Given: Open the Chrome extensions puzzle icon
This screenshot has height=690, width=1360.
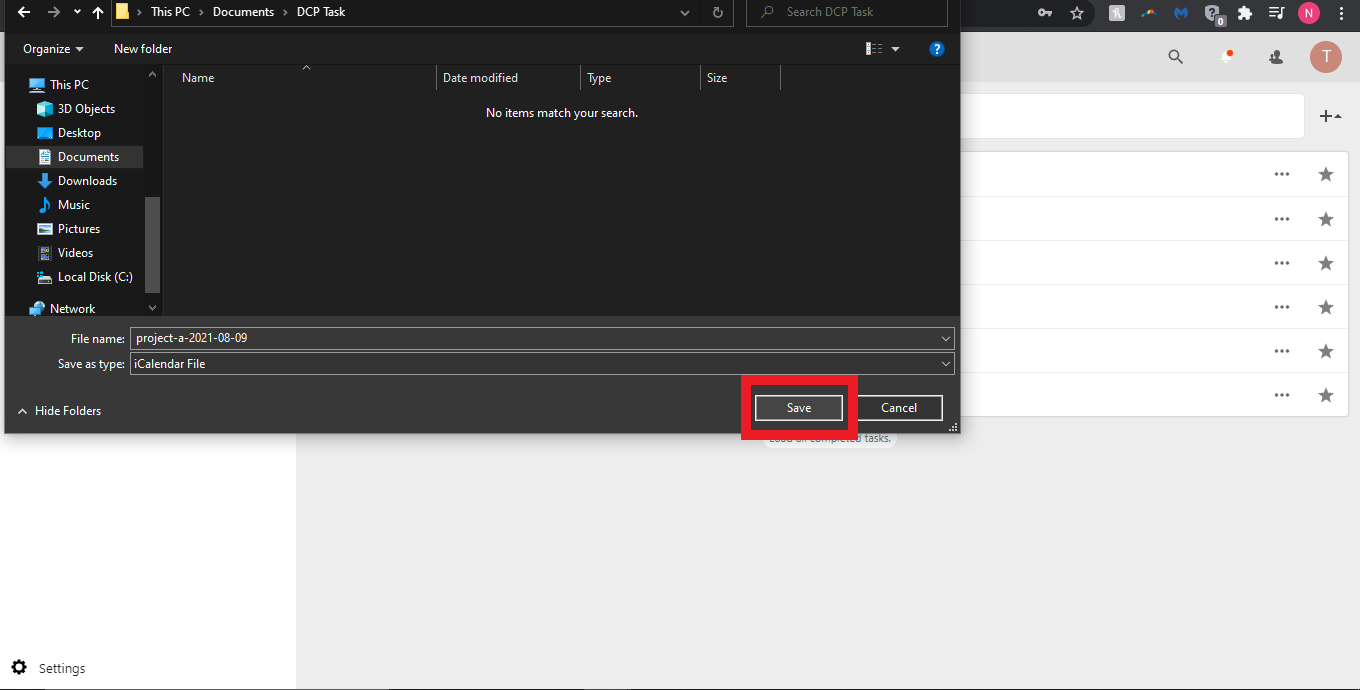Looking at the screenshot, I should (1245, 13).
